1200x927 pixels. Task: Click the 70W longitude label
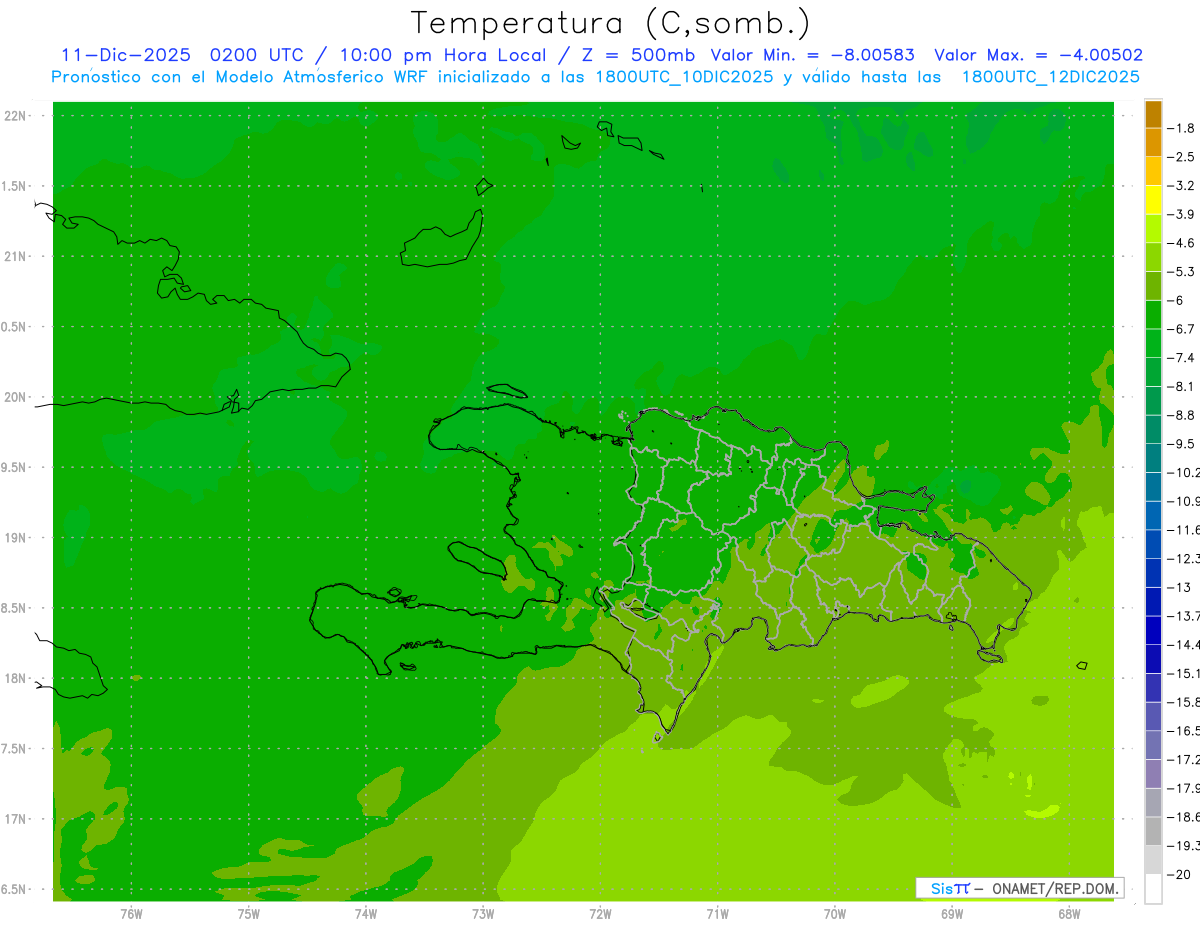click(835, 913)
